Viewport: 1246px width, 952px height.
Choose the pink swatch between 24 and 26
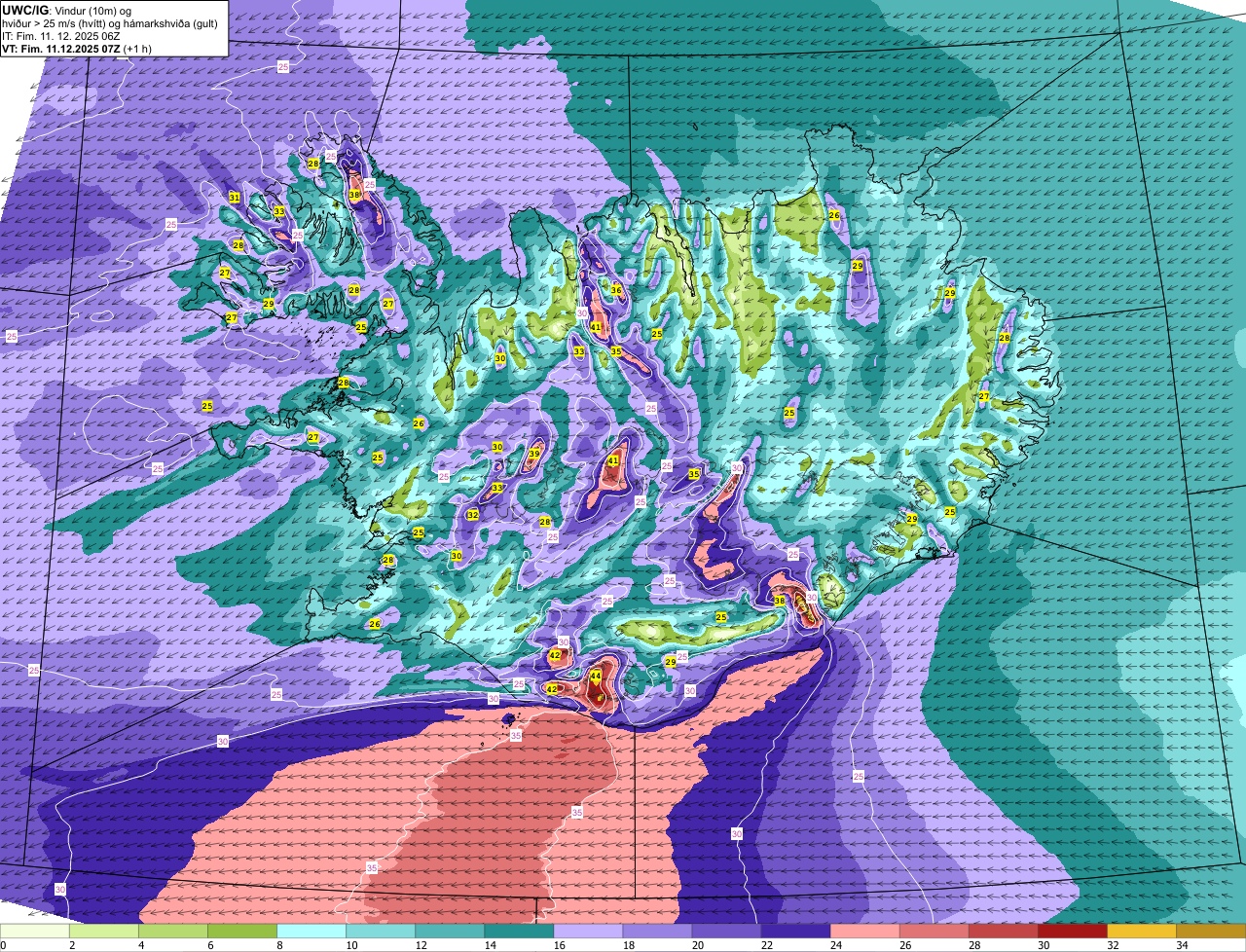point(864,931)
